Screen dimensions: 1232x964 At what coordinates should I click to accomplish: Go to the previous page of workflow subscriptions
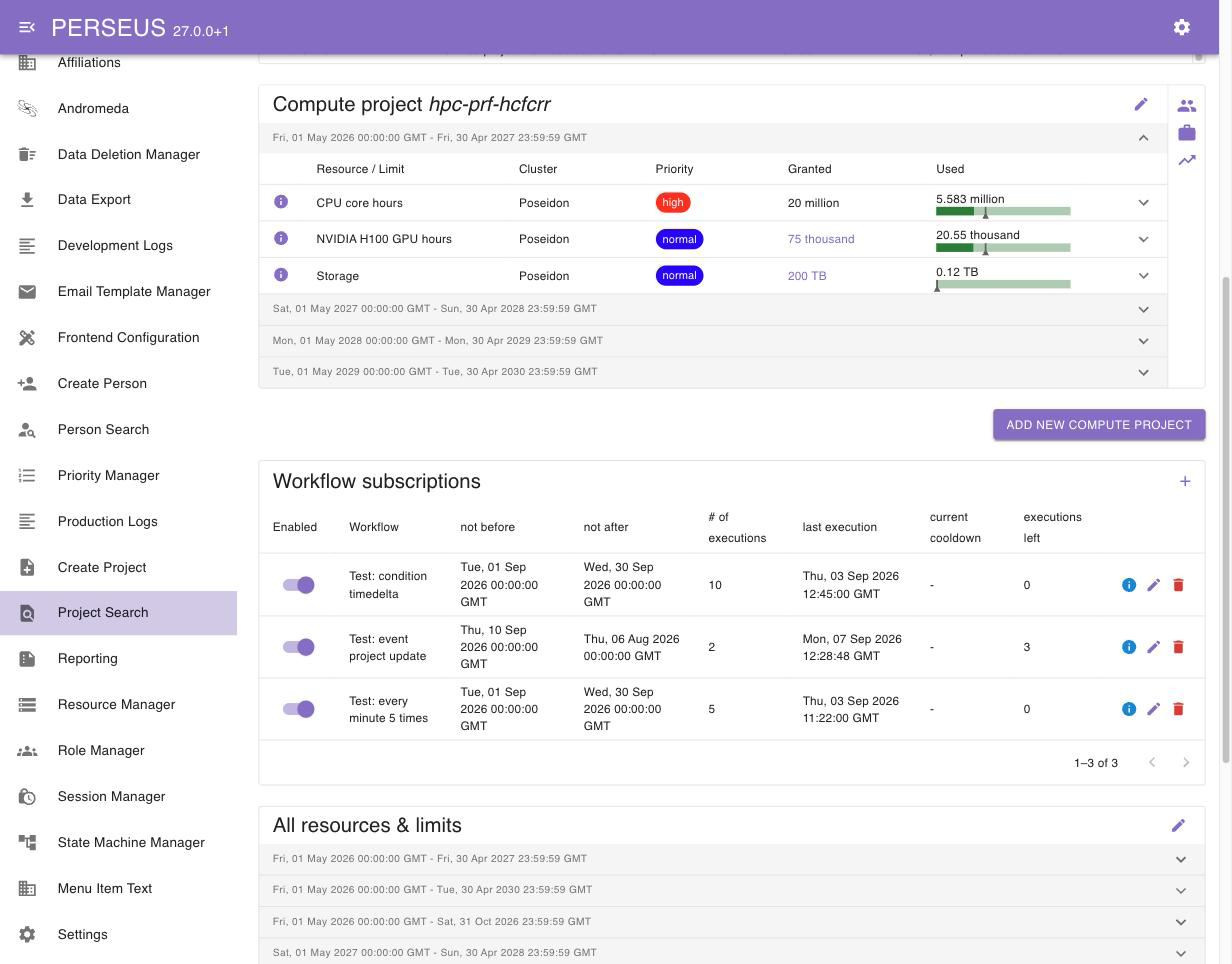[x=1152, y=763]
